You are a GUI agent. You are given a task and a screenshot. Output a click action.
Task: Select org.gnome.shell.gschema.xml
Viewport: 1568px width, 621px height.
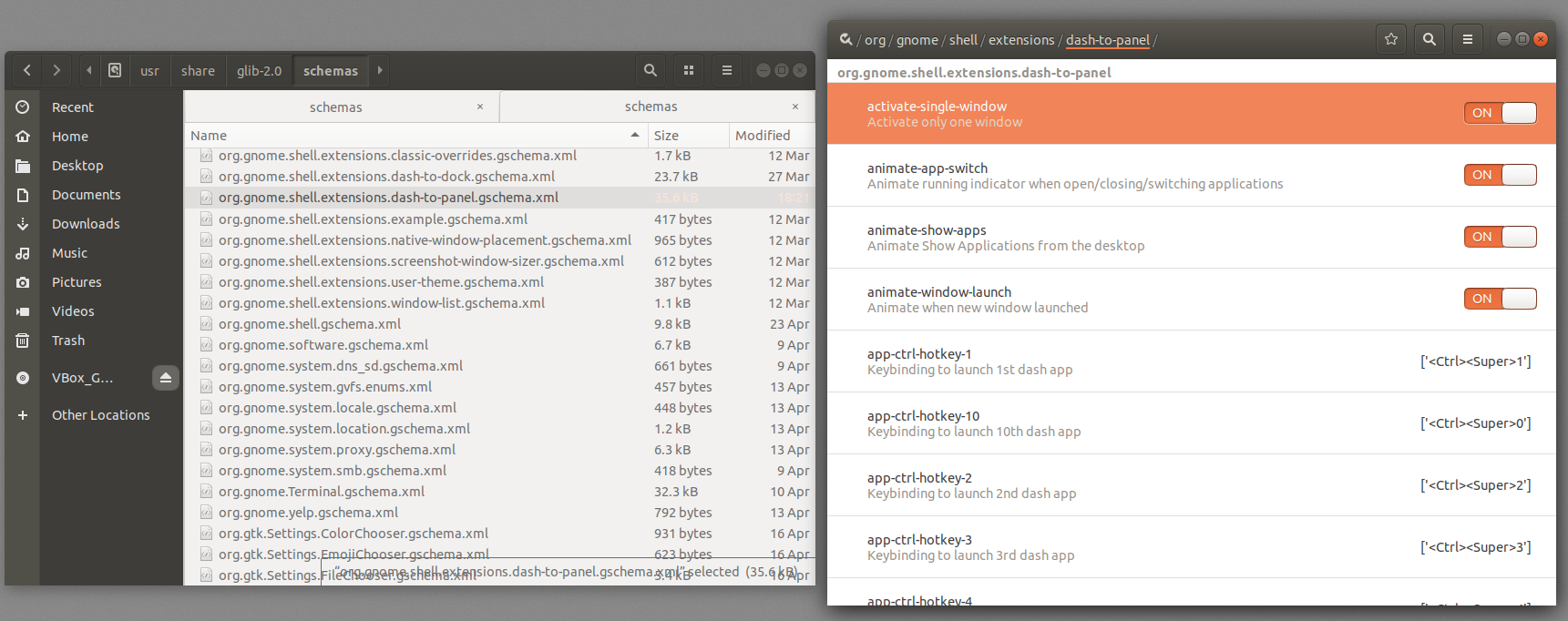(x=499, y=324)
